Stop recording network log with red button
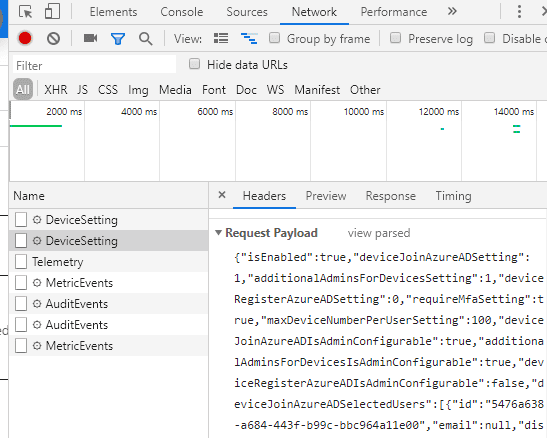547x438 pixels. [25, 38]
